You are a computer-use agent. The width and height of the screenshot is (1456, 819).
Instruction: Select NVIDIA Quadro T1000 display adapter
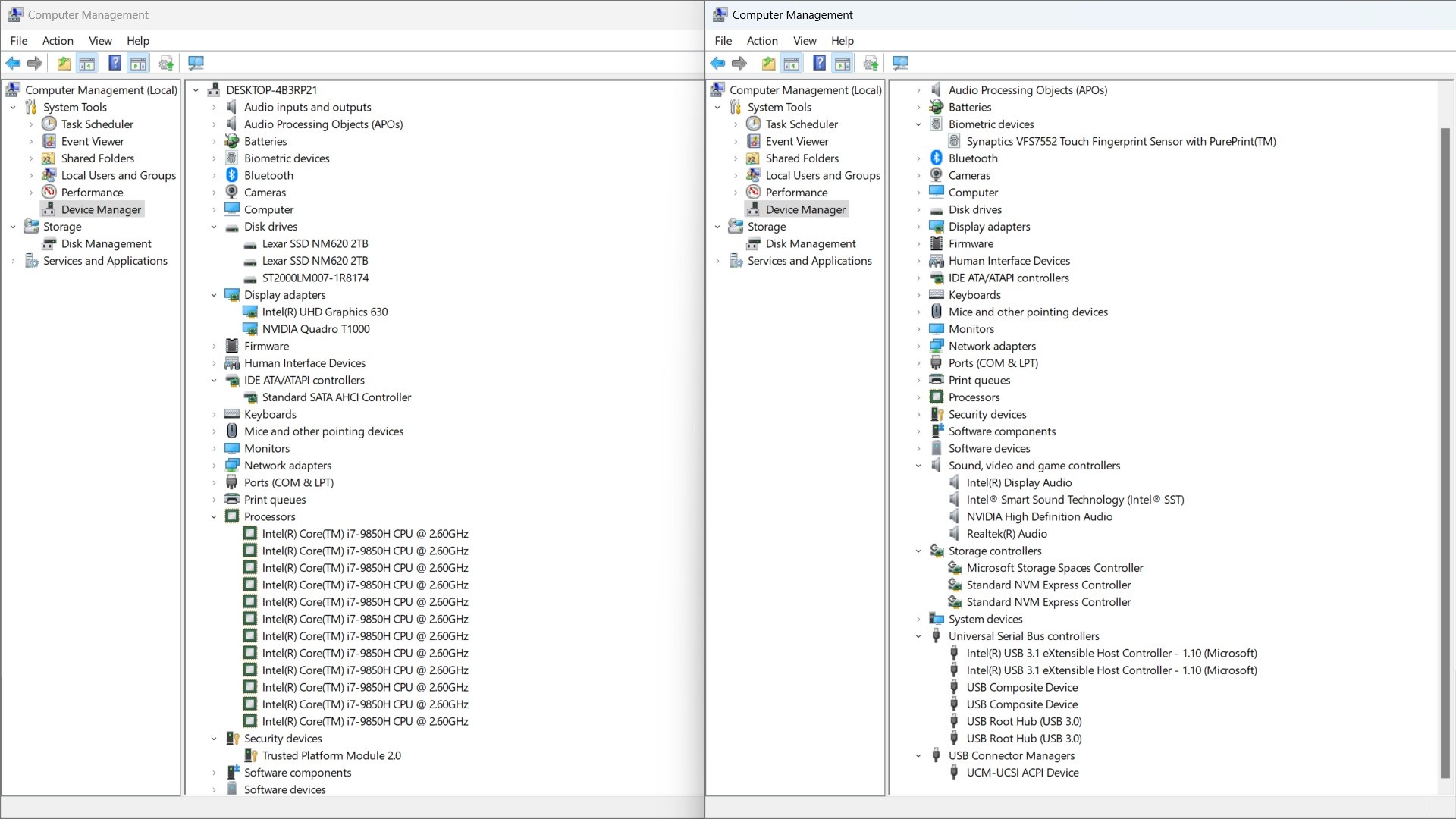point(315,329)
